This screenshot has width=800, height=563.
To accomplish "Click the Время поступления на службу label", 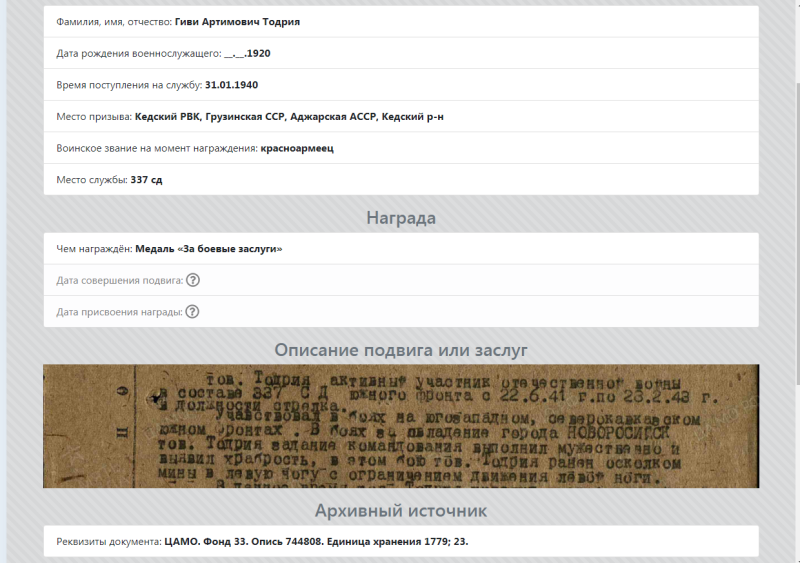I will (129, 85).
